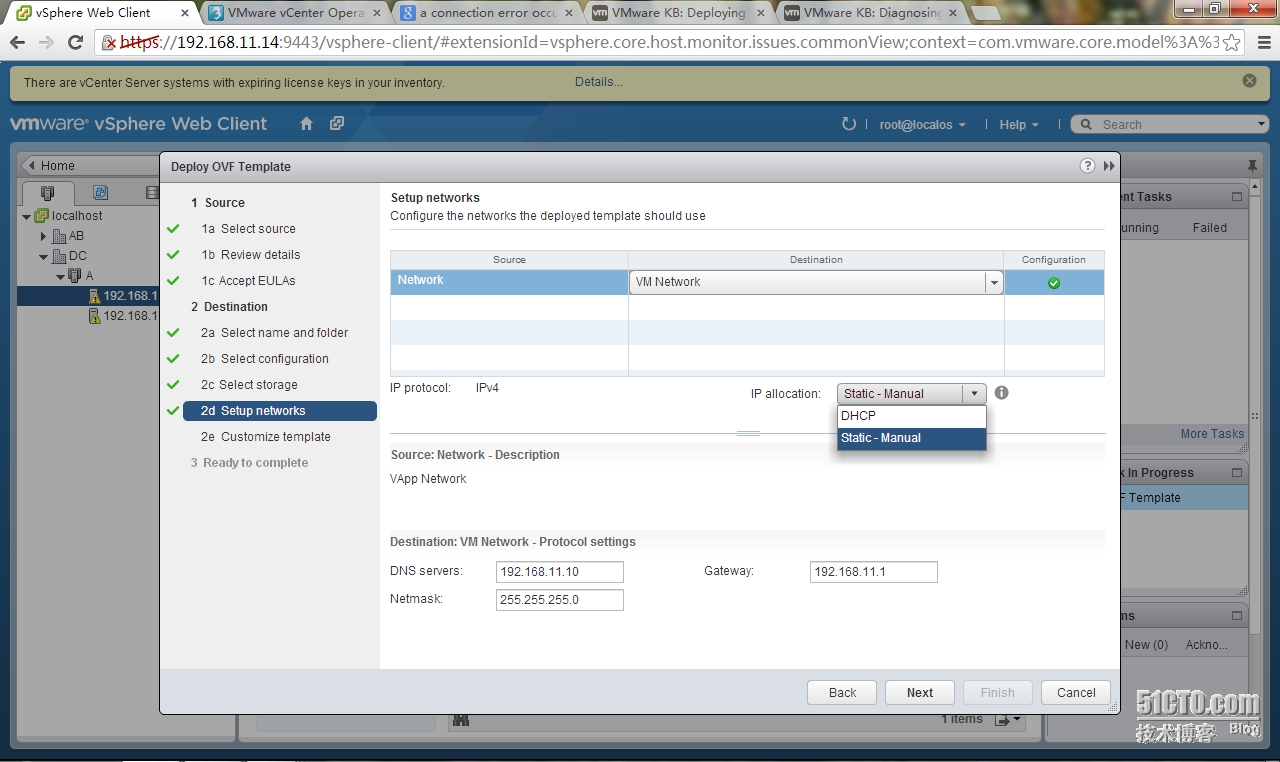This screenshot has height=762, width=1280.
Task: Open search options dropdown arrow
Action: click(x=1260, y=124)
